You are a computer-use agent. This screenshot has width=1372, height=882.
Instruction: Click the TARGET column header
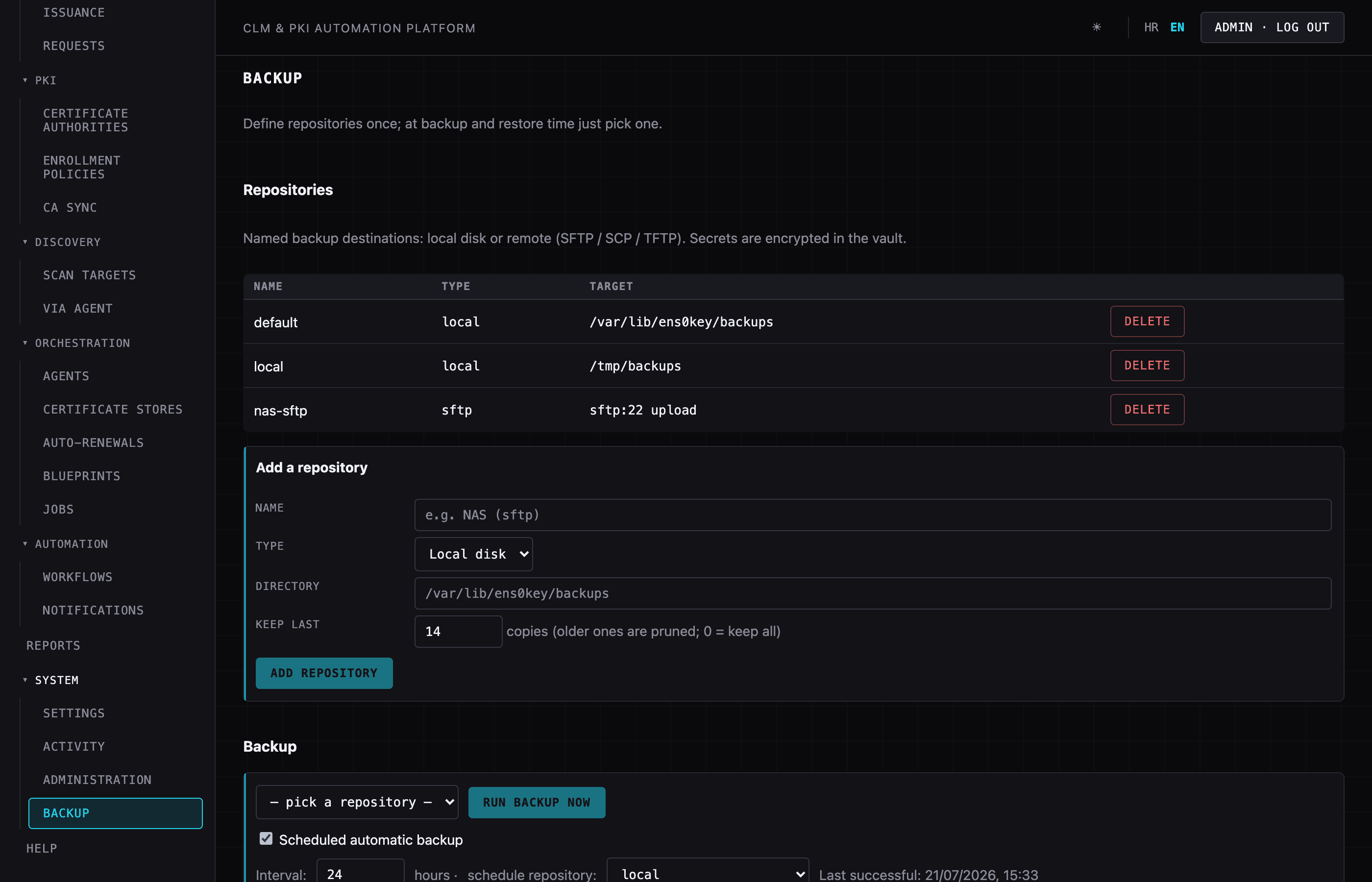(611, 286)
